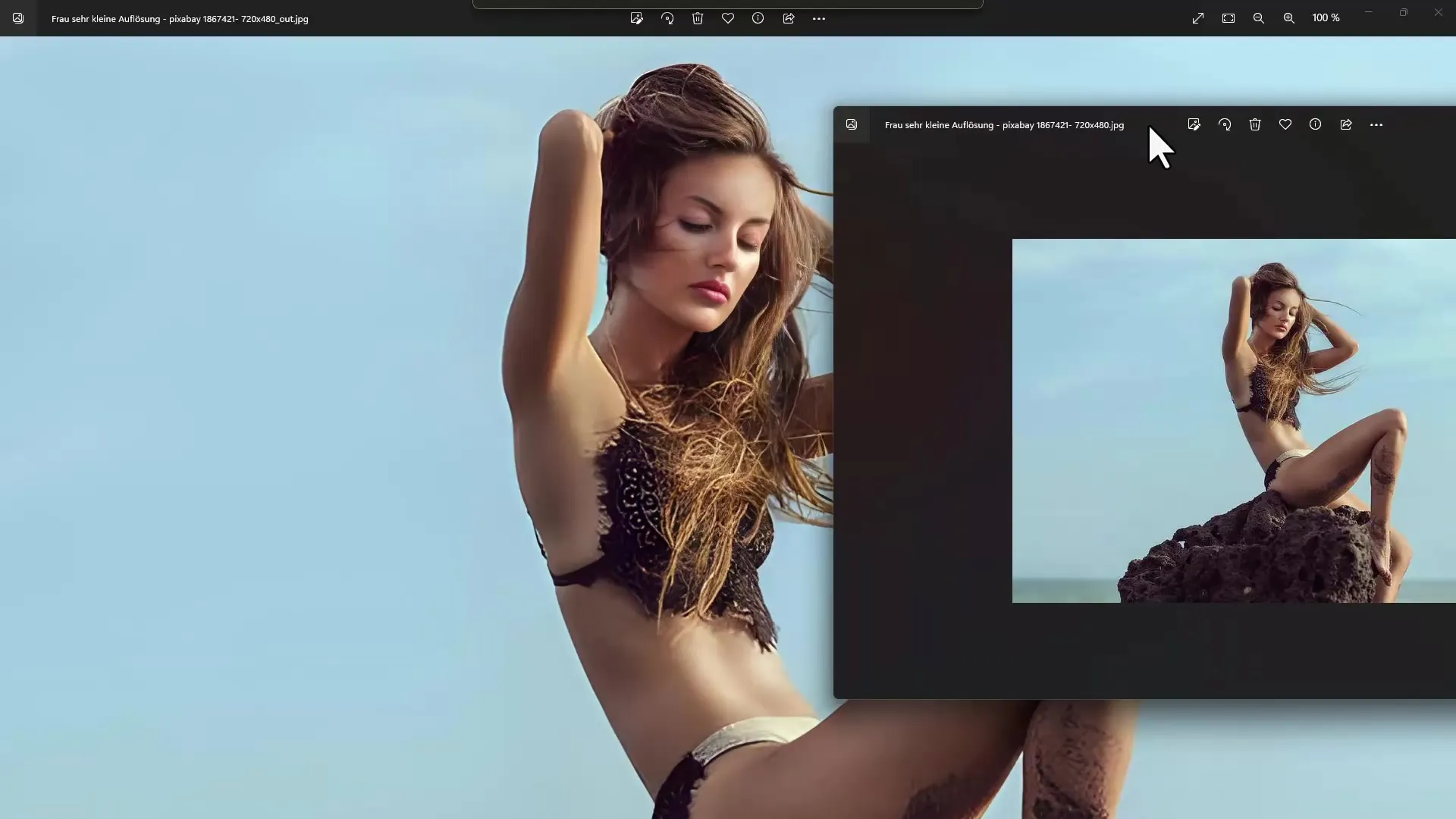Delete the image in the _out.jpg window
The image size is (1456, 819).
698,18
